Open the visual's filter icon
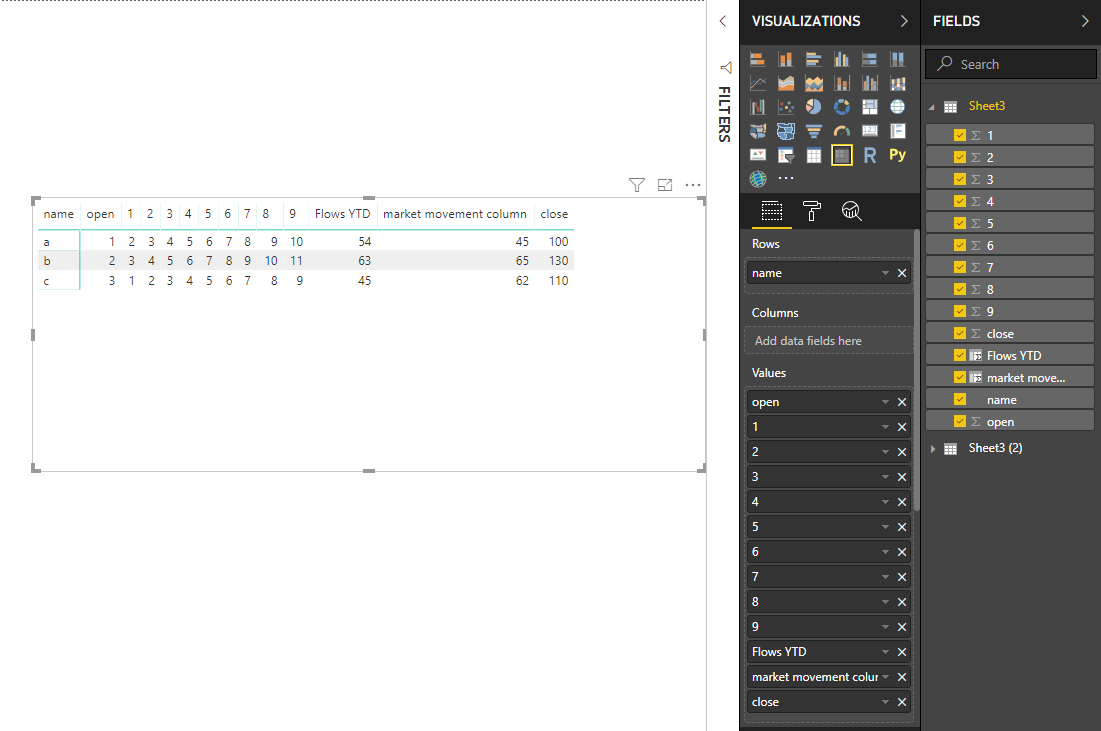The width and height of the screenshot is (1101, 731). (x=637, y=185)
